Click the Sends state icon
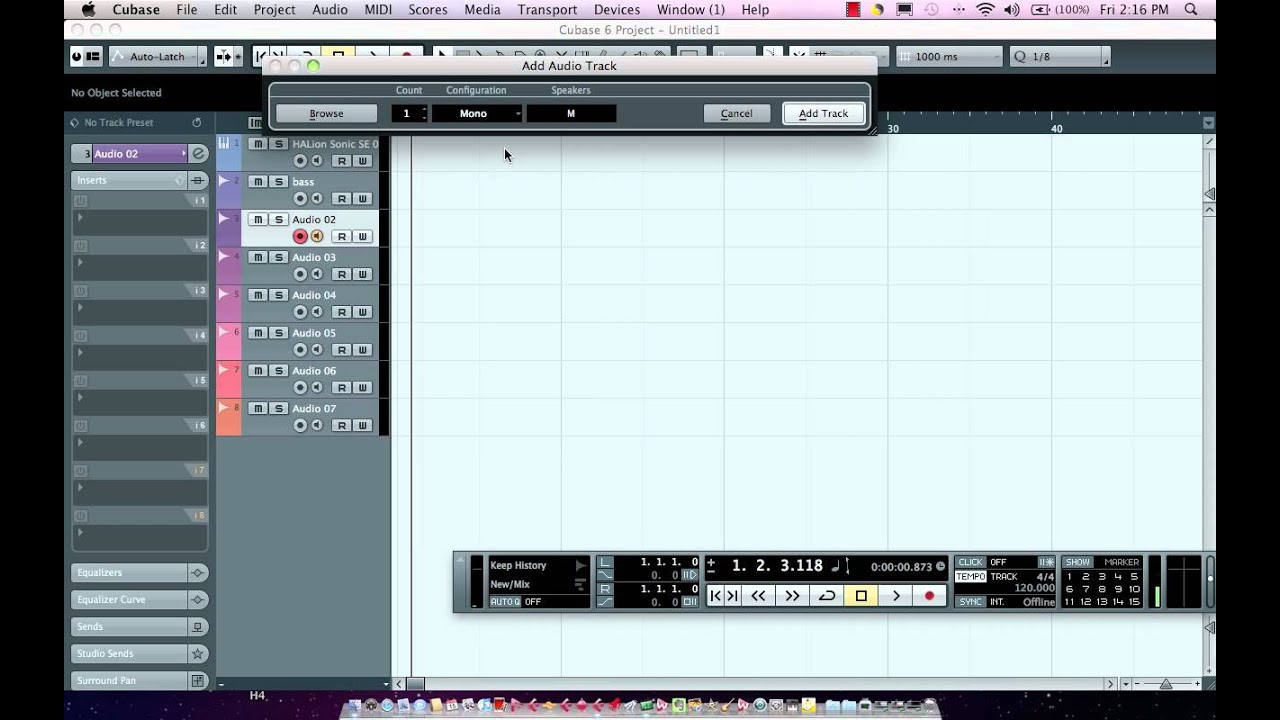1280x720 pixels. click(x=198, y=627)
